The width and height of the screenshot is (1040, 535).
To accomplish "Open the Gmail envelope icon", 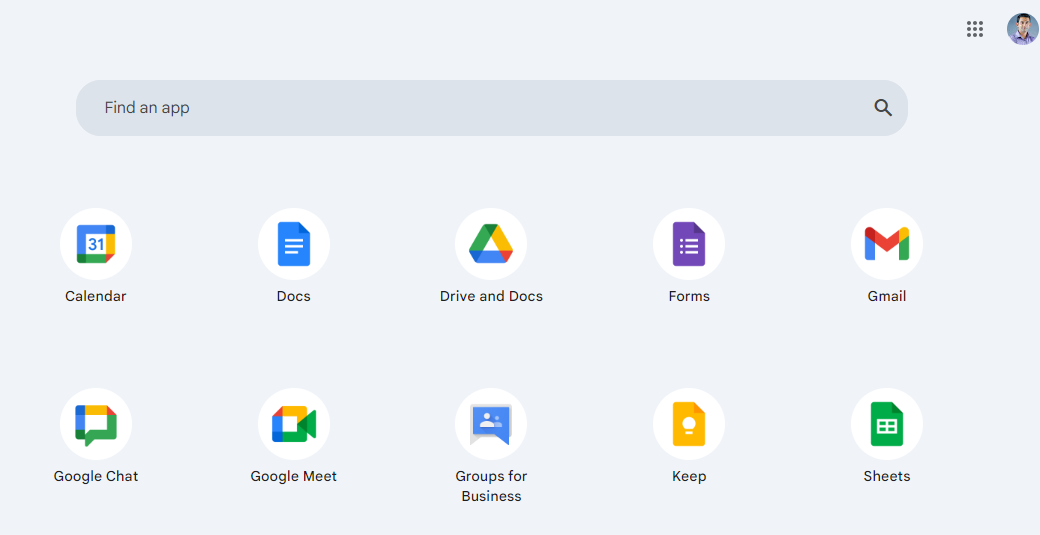I will tap(887, 244).
